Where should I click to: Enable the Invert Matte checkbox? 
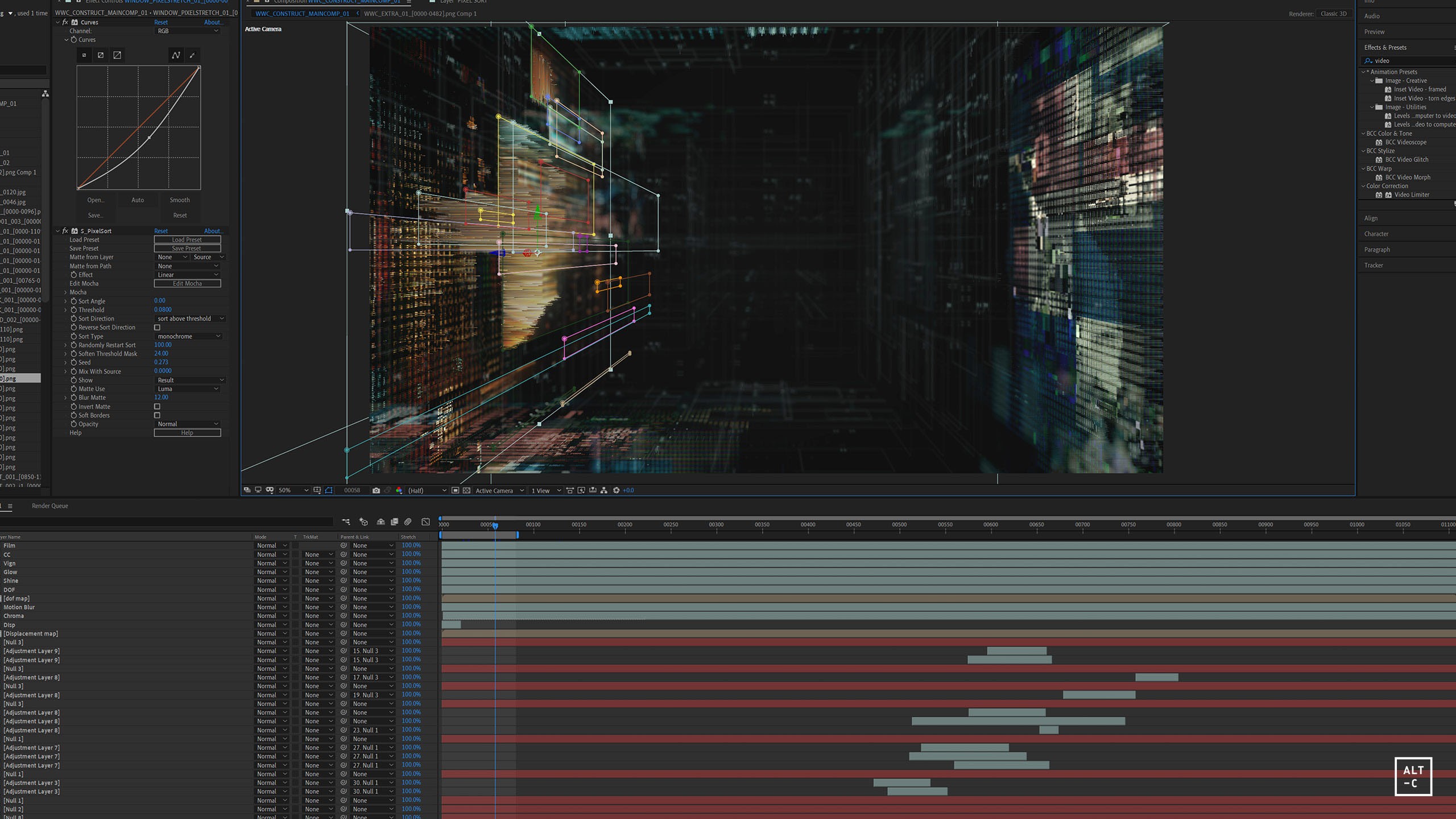(x=157, y=407)
